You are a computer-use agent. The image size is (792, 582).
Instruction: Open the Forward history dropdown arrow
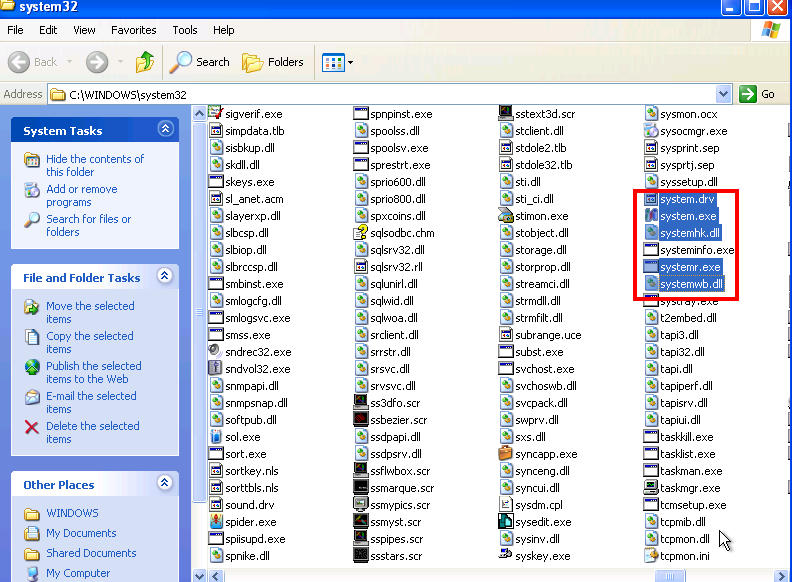pos(120,62)
